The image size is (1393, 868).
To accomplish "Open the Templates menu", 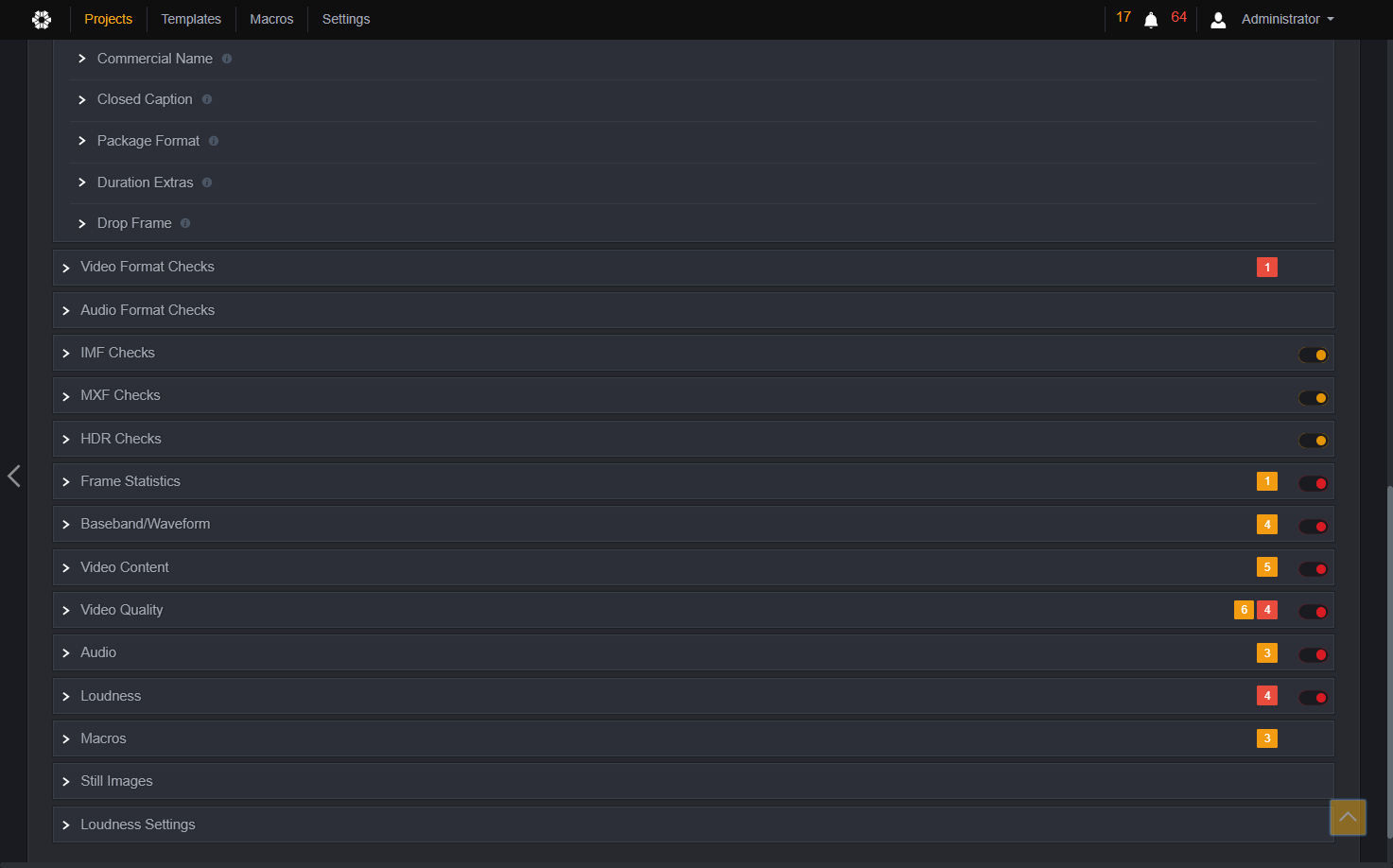I will point(191,19).
